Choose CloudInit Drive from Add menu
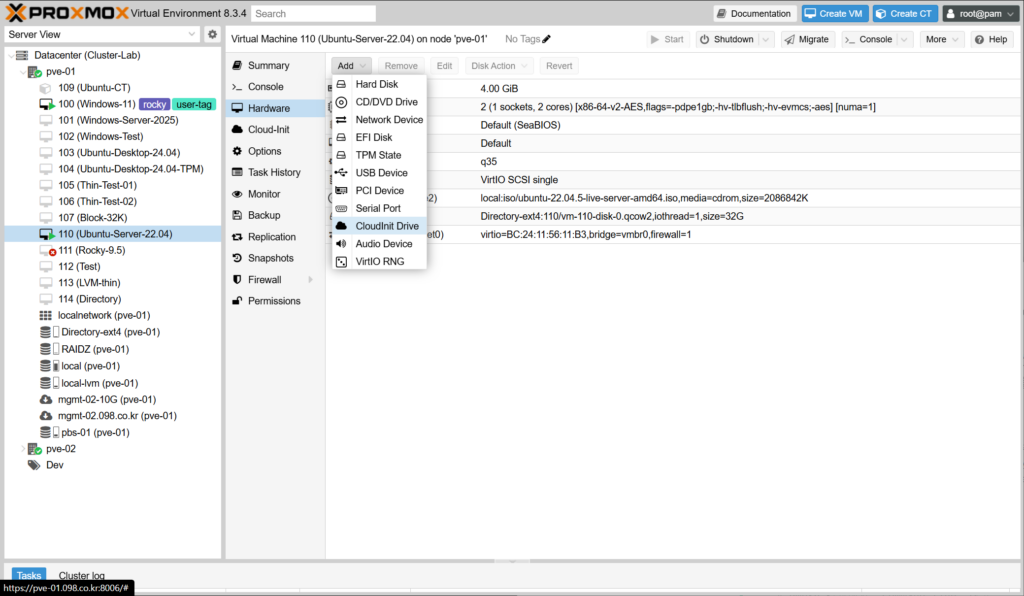This screenshot has width=1024, height=596. (x=386, y=226)
